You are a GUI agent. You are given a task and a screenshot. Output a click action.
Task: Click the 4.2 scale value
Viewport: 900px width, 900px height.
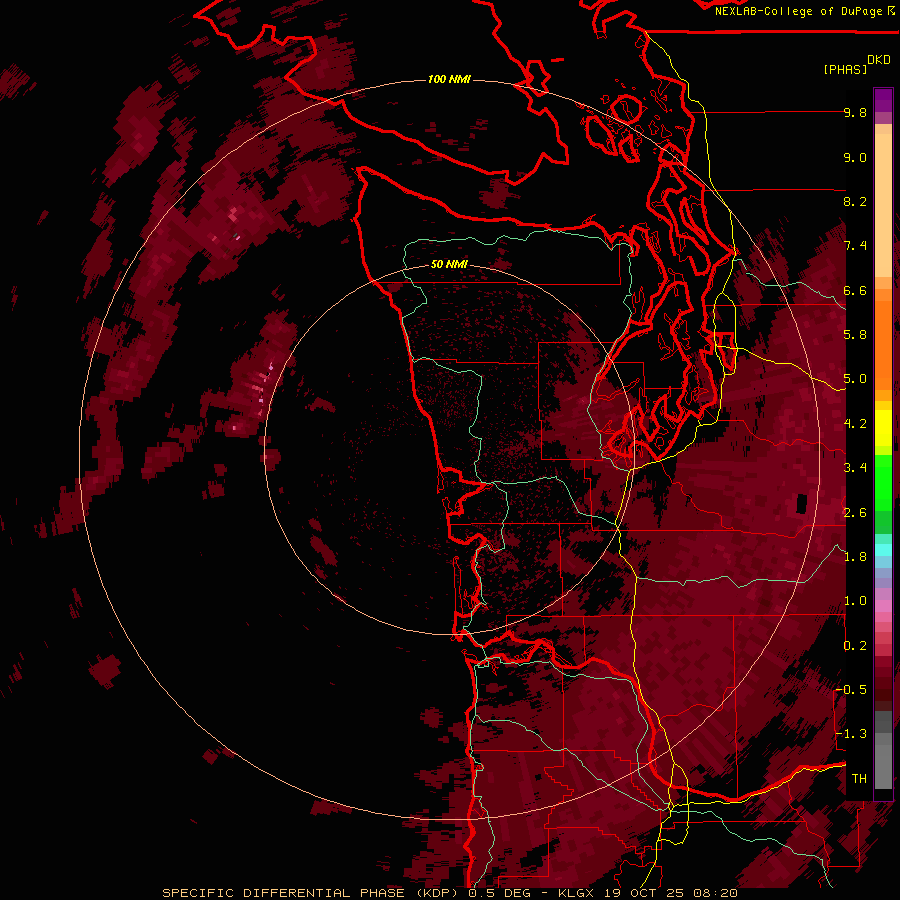tap(855, 424)
